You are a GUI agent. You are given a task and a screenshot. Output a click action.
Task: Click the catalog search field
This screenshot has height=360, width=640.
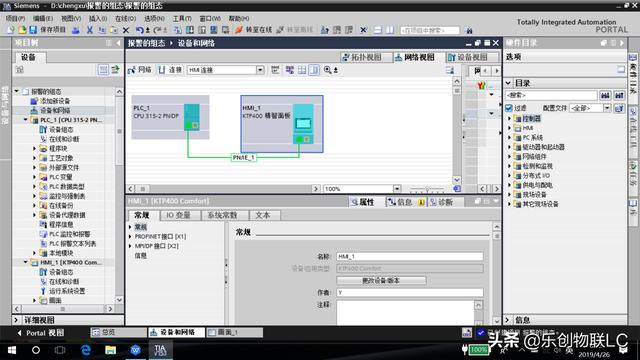551,95
